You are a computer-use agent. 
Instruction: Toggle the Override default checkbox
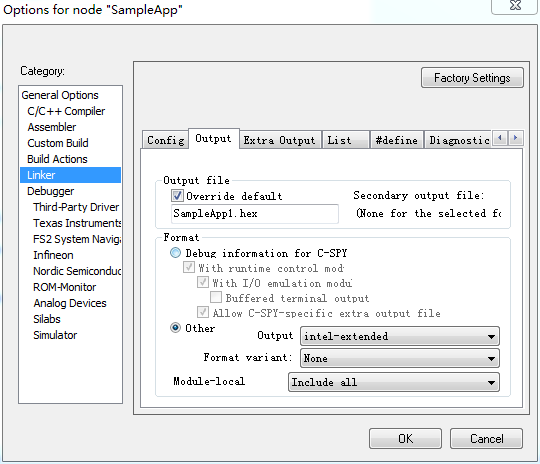177,196
